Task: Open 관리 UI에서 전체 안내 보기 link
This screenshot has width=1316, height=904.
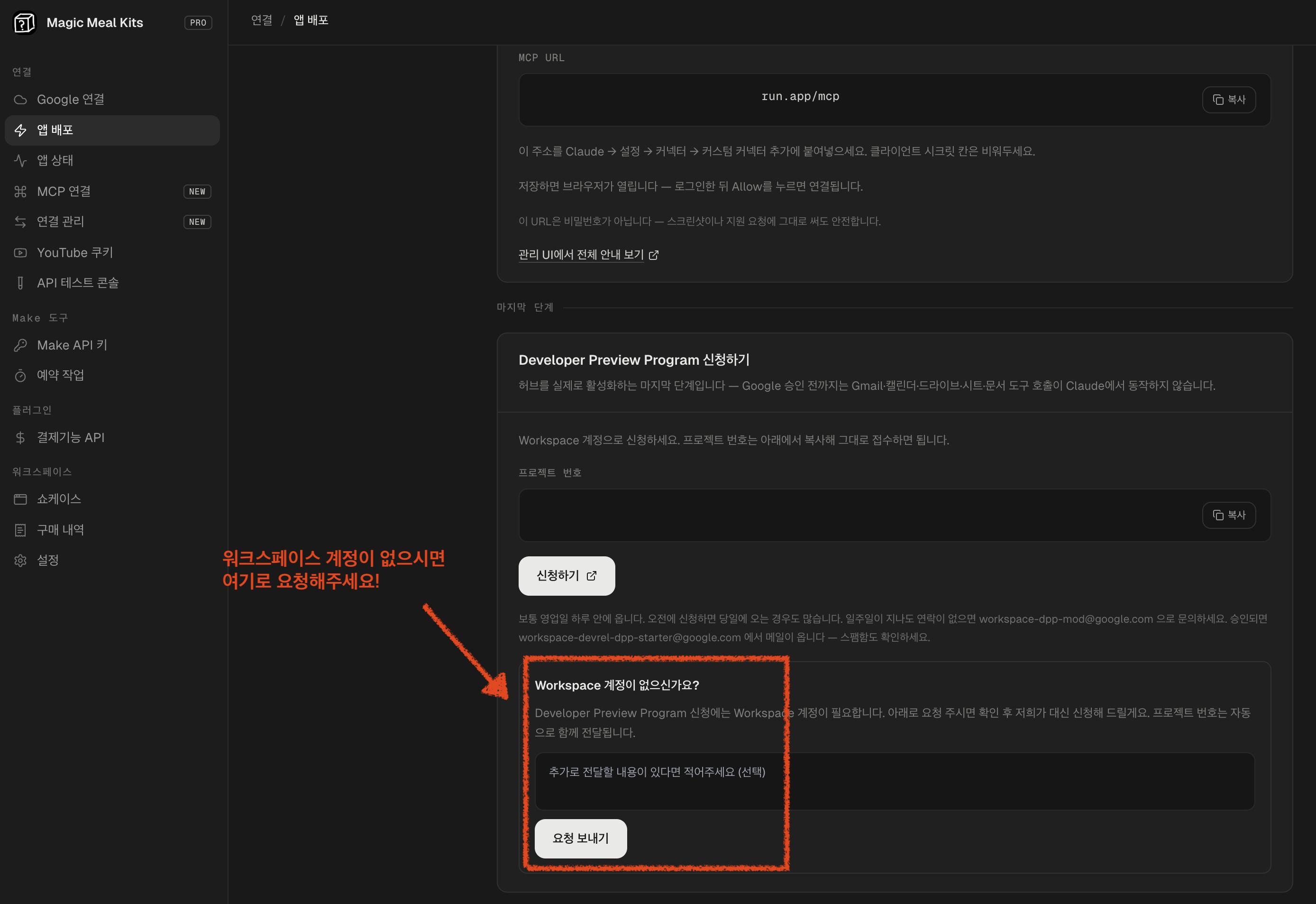Action: tap(581, 255)
